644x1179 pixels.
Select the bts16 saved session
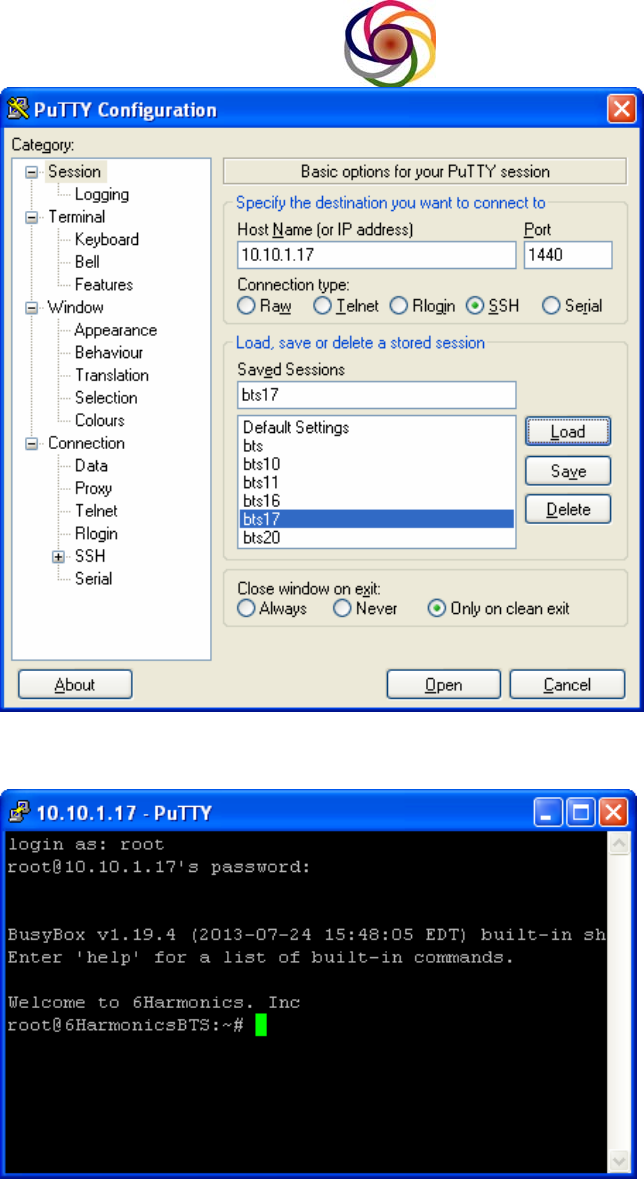pyautogui.click(x=377, y=500)
